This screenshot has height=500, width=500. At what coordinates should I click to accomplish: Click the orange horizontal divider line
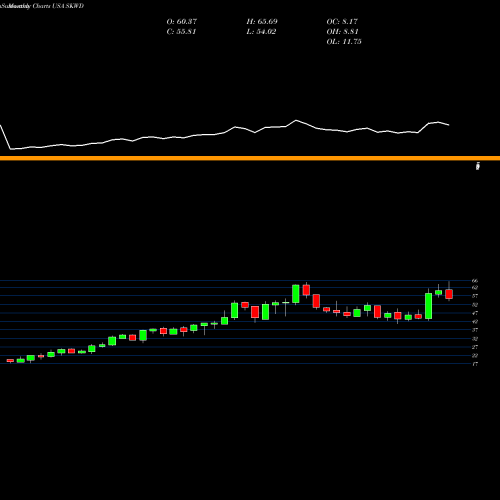click(x=250, y=158)
